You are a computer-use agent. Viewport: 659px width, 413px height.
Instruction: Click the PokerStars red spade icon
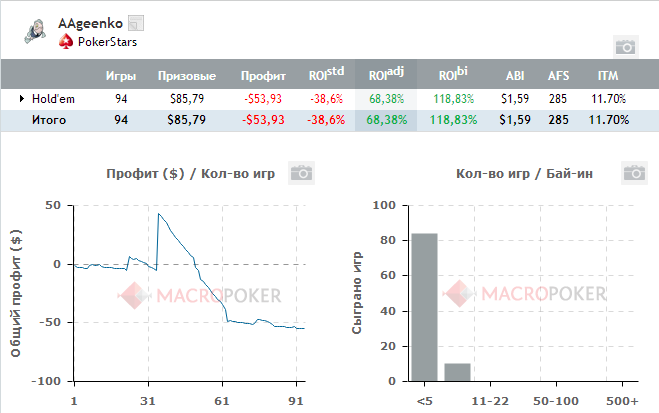[67, 42]
